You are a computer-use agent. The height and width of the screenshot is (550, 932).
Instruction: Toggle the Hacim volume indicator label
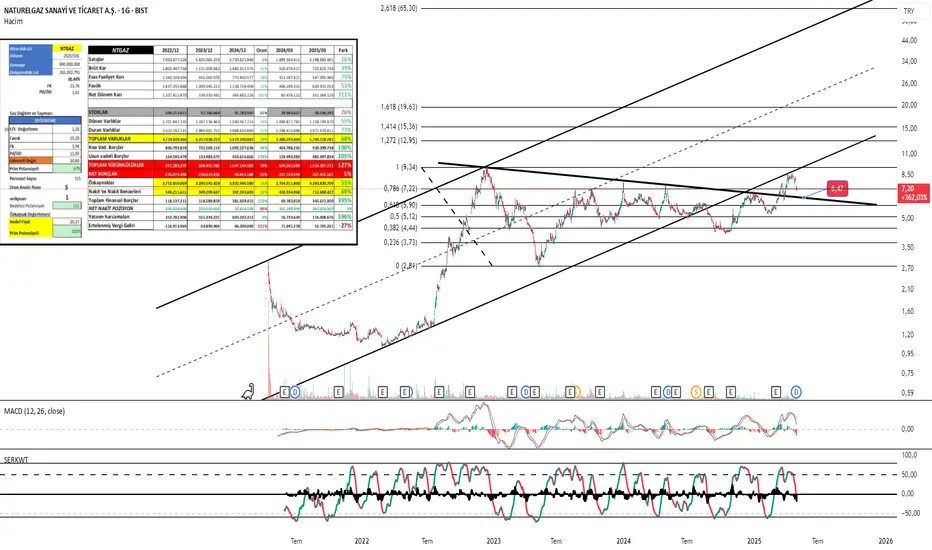(13, 21)
